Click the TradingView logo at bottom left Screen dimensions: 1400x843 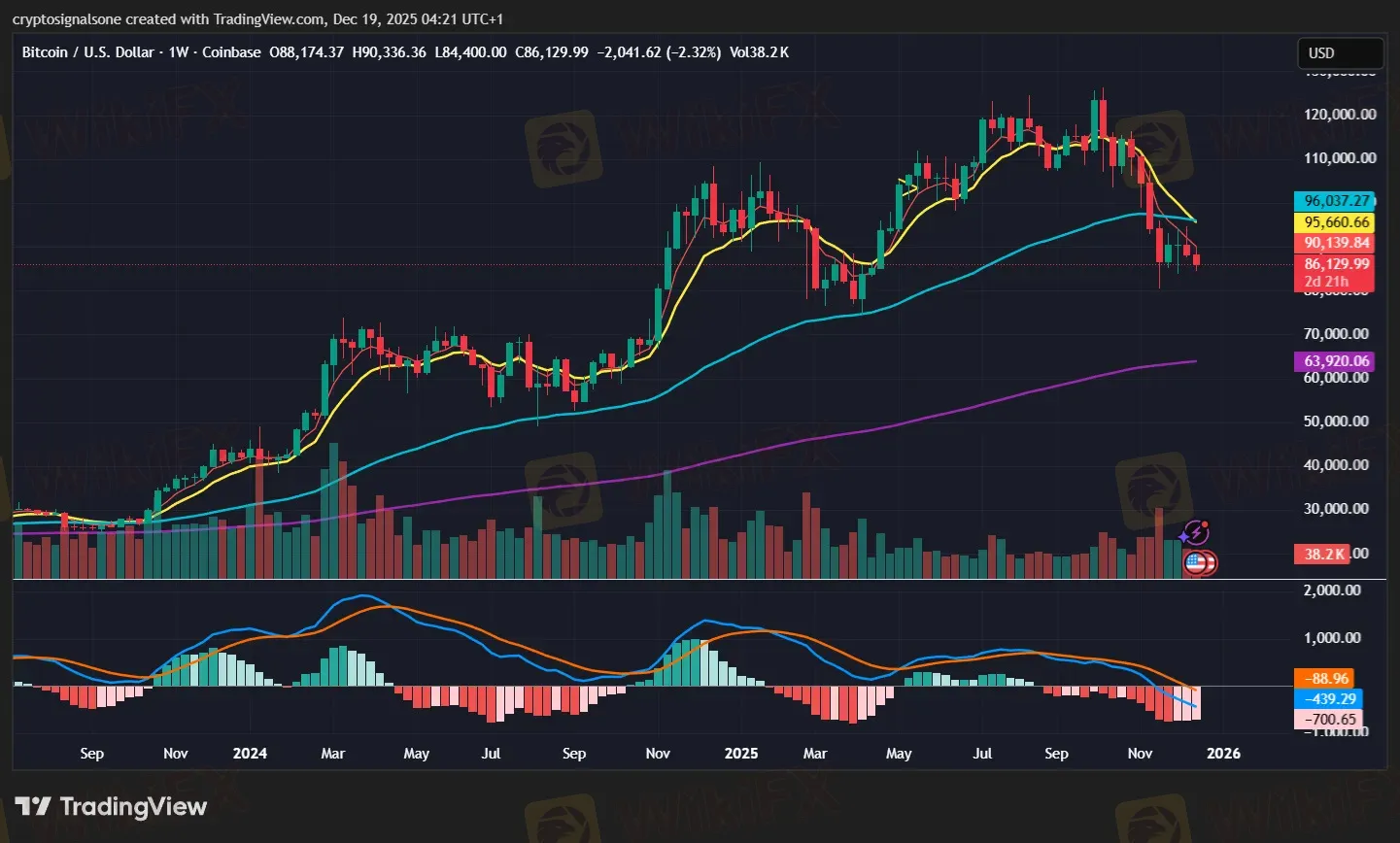(x=112, y=807)
